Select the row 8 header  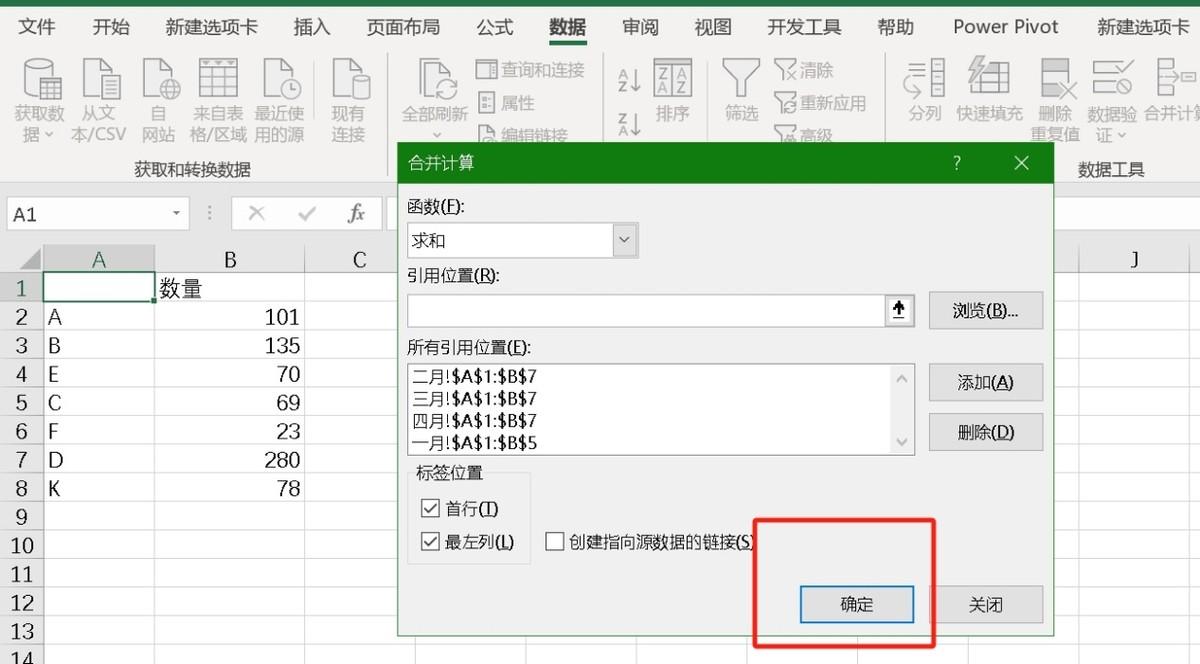click(21, 489)
